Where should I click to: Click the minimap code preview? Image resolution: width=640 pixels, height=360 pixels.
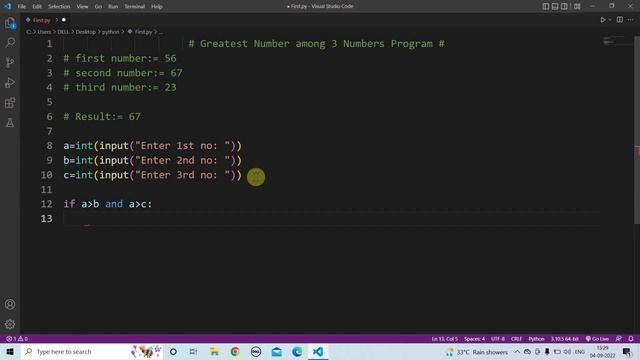613,40
